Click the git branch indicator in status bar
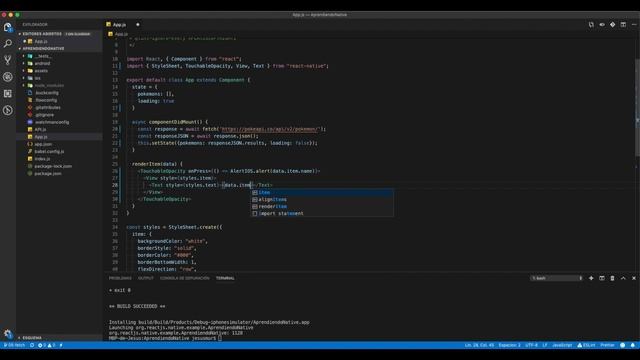The image size is (640, 360). point(14,345)
